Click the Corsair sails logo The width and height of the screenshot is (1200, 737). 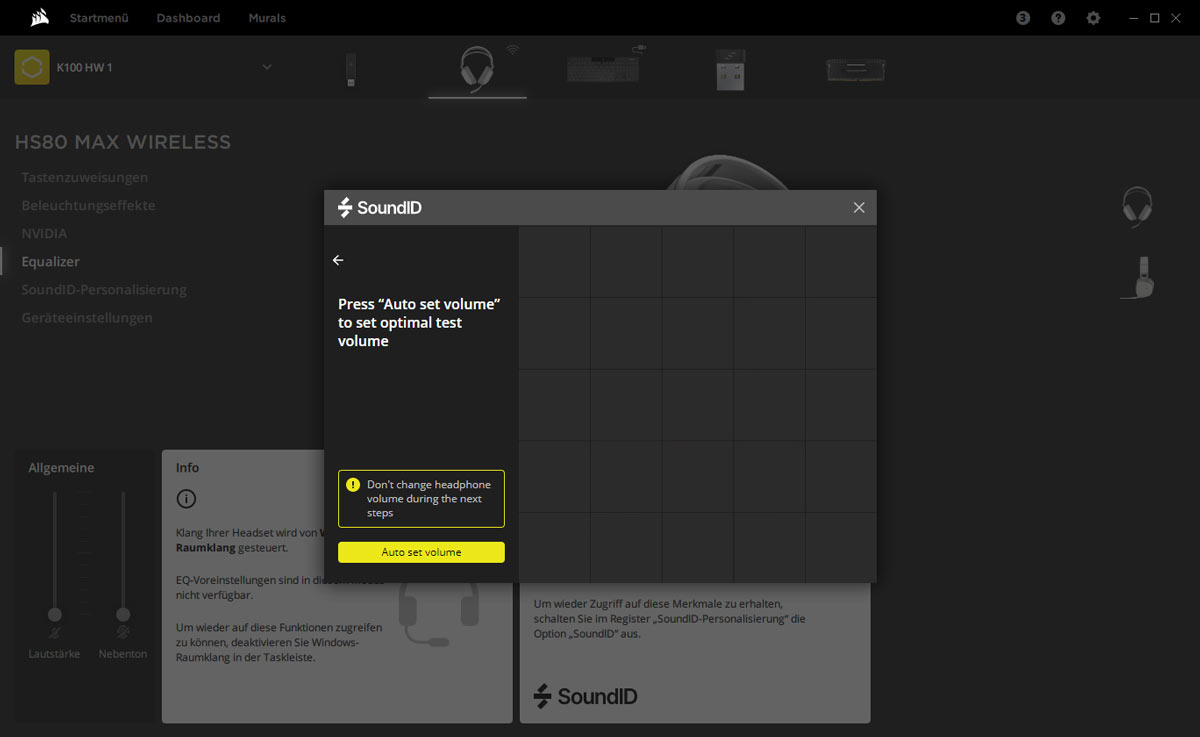coord(38,18)
